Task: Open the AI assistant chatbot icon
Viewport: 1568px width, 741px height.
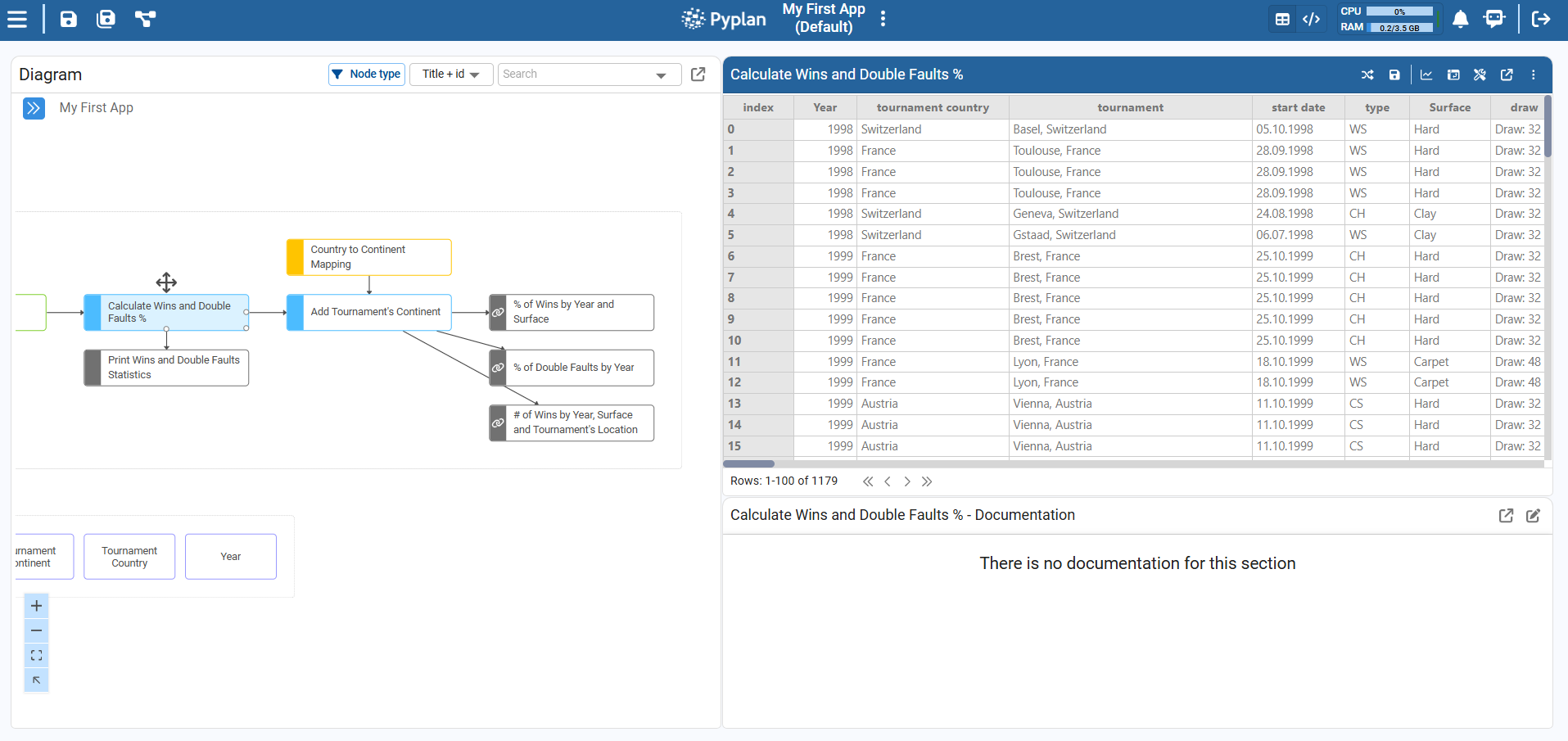Action: click(1494, 19)
